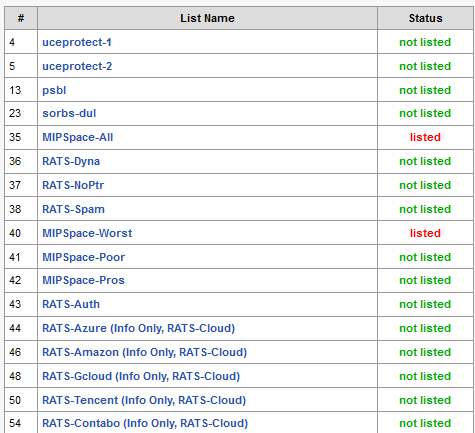Select the not listed status for RATS-Auth
The width and height of the screenshot is (475, 433).
pos(425,304)
